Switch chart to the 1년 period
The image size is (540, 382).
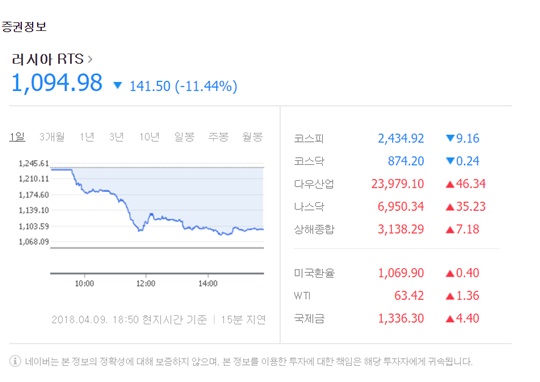coord(87,137)
